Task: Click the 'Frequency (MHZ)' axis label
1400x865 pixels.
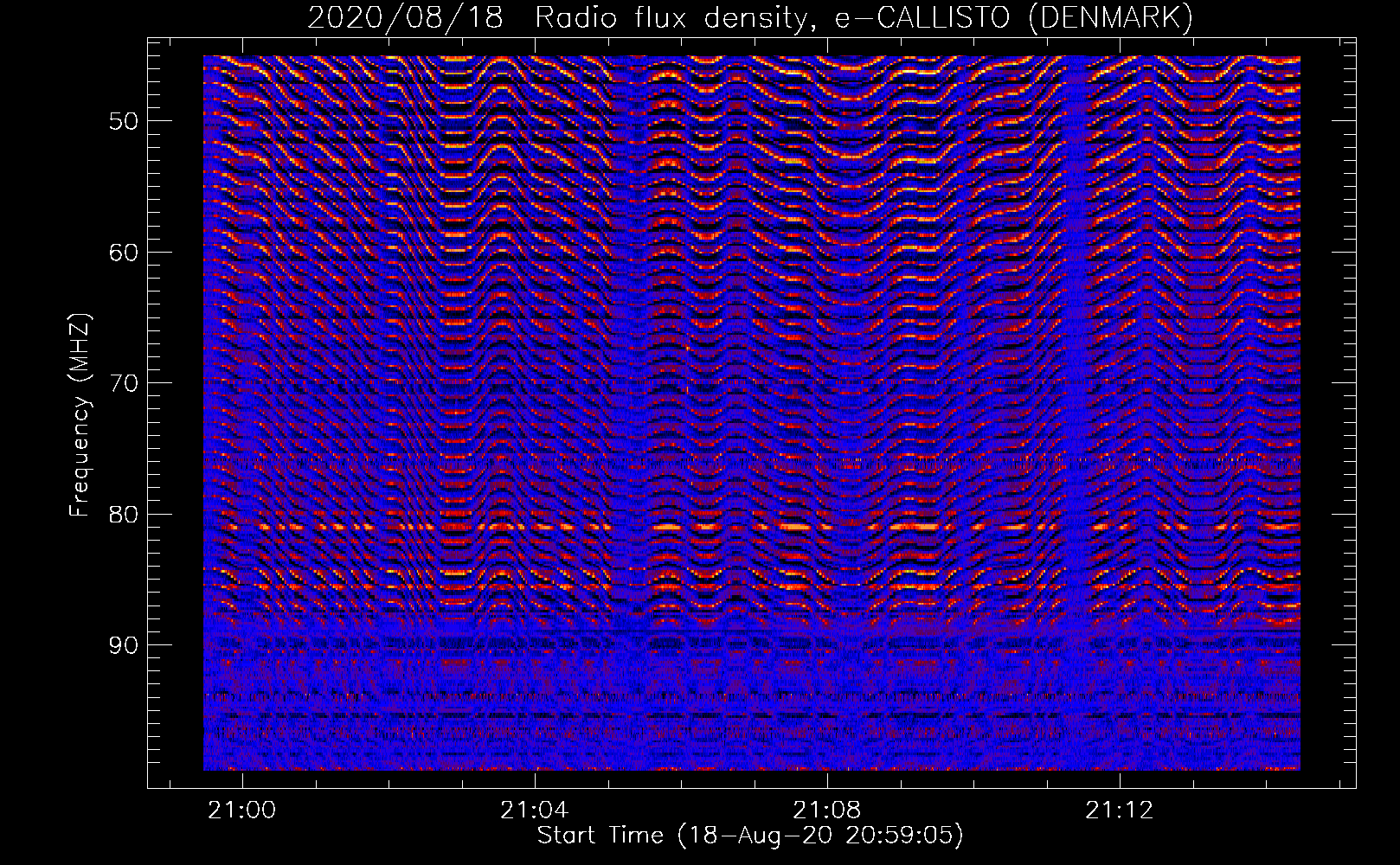Action: pos(80,415)
